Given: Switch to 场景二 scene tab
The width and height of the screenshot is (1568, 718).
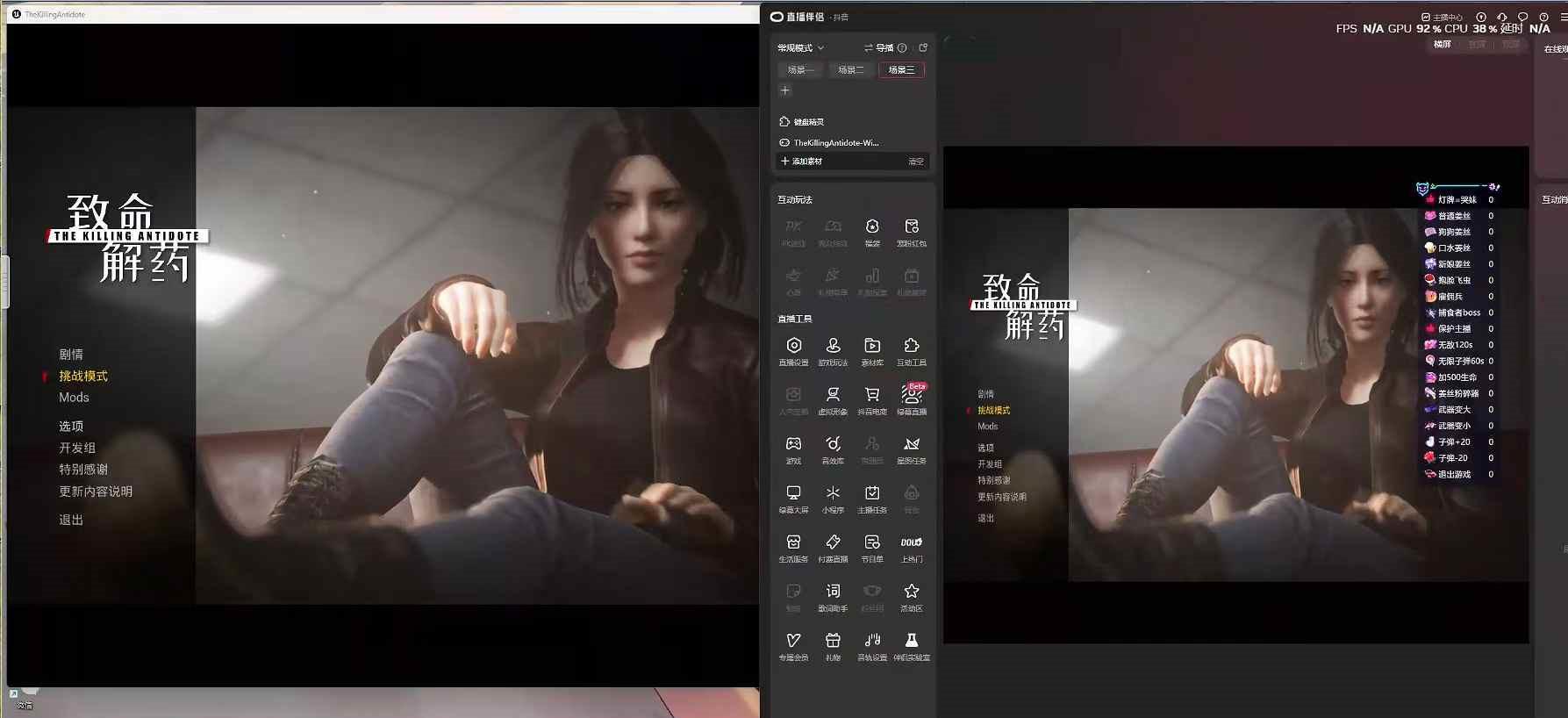Looking at the screenshot, I should pyautogui.click(x=850, y=70).
